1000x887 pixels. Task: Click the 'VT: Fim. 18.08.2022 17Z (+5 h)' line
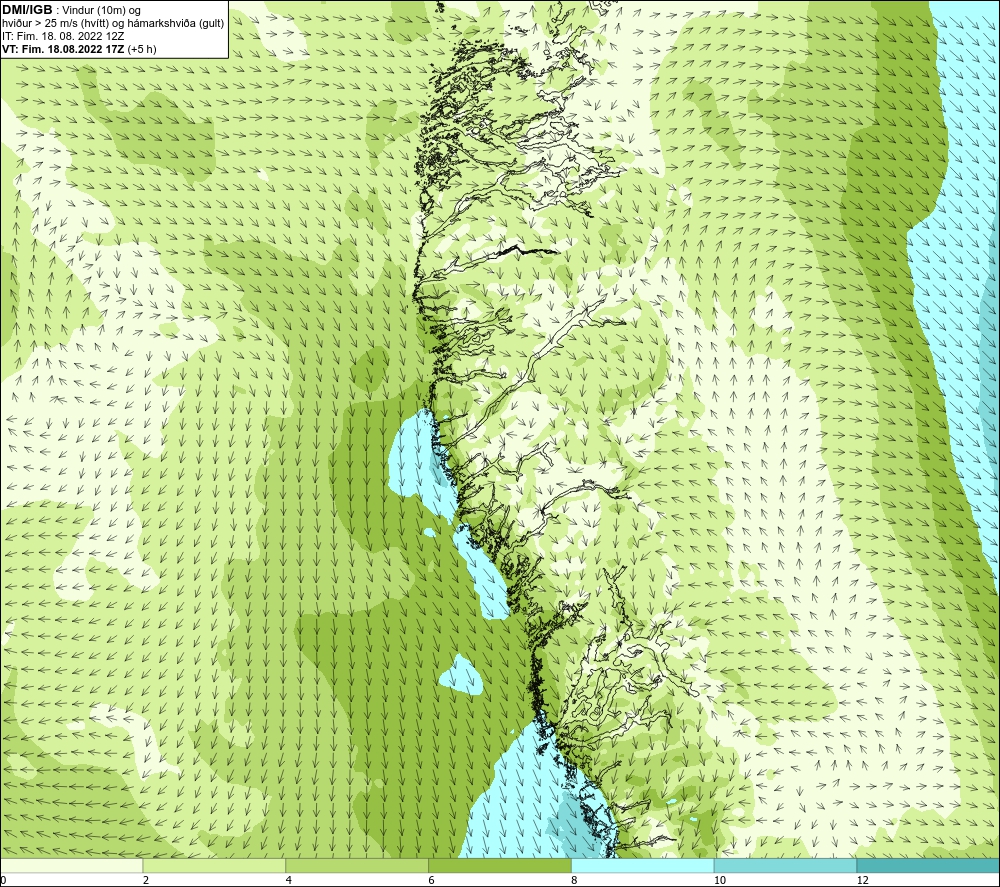[x=79, y=49]
